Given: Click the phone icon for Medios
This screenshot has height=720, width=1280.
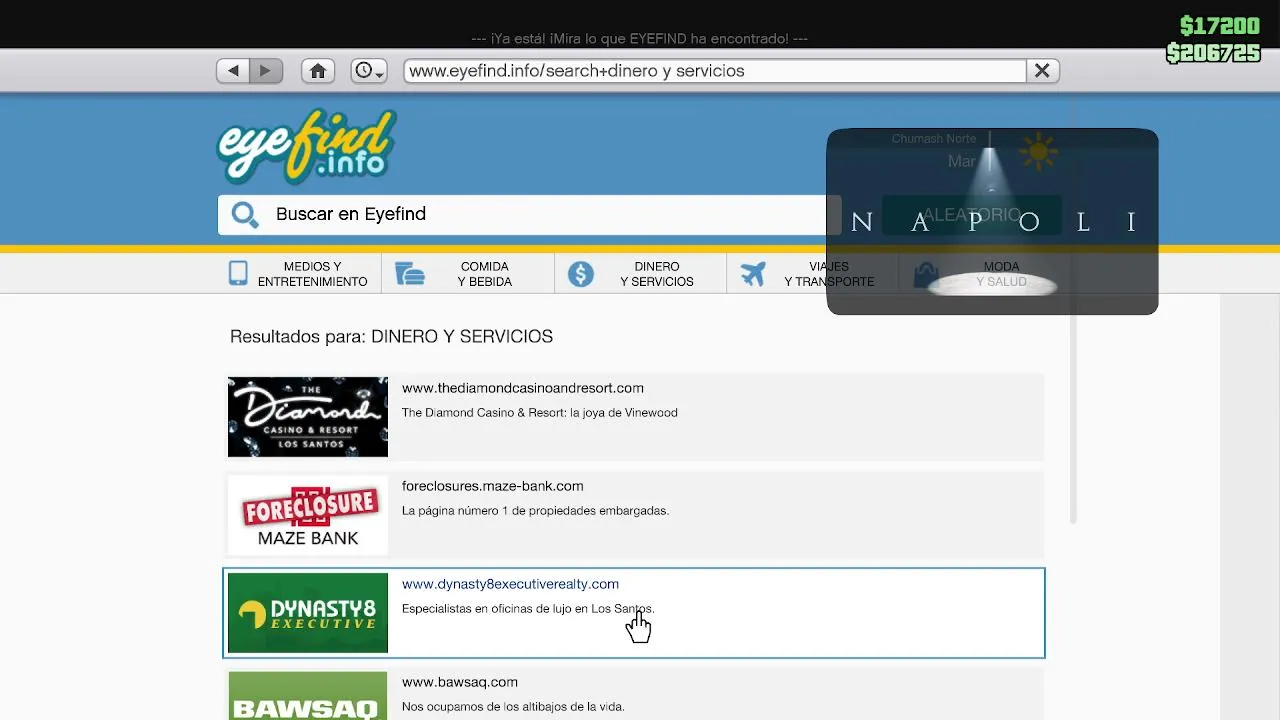Looking at the screenshot, I should tap(238, 273).
